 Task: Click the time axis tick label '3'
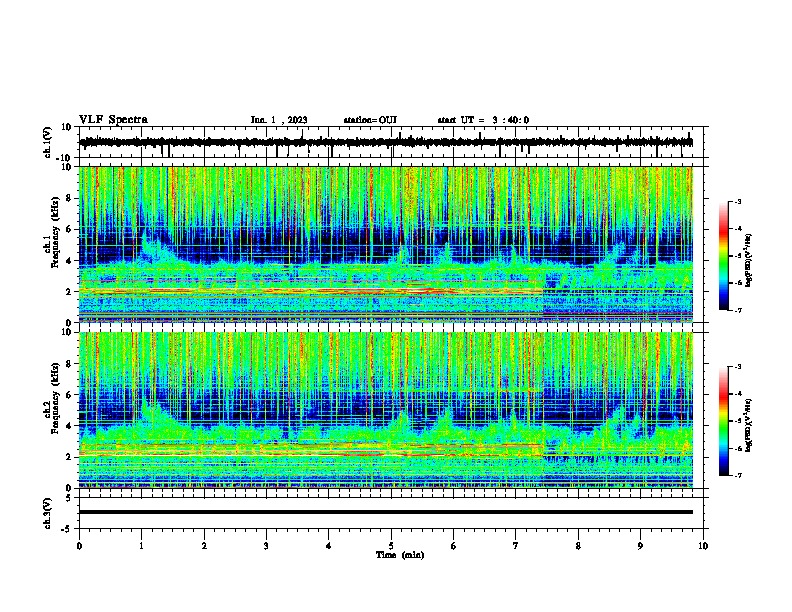tap(266, 546)
